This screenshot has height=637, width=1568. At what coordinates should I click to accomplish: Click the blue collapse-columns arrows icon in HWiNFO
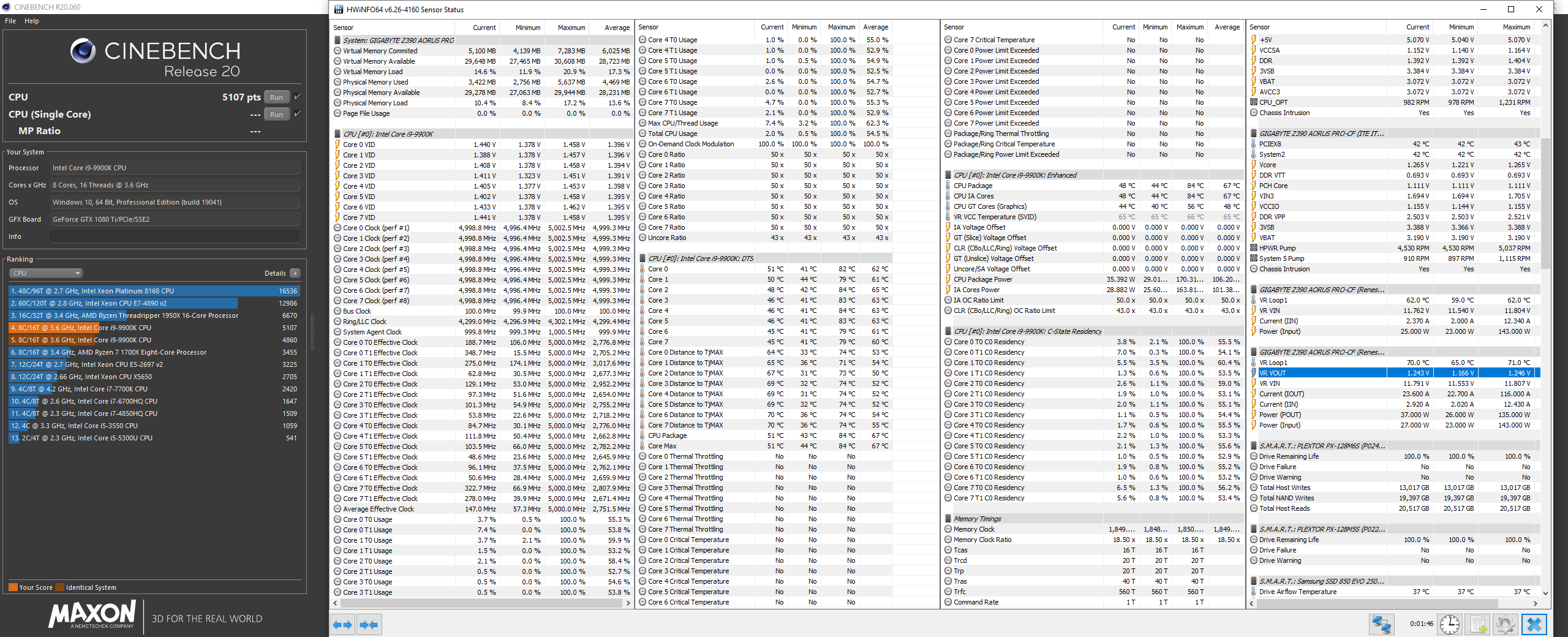[369, 625]
